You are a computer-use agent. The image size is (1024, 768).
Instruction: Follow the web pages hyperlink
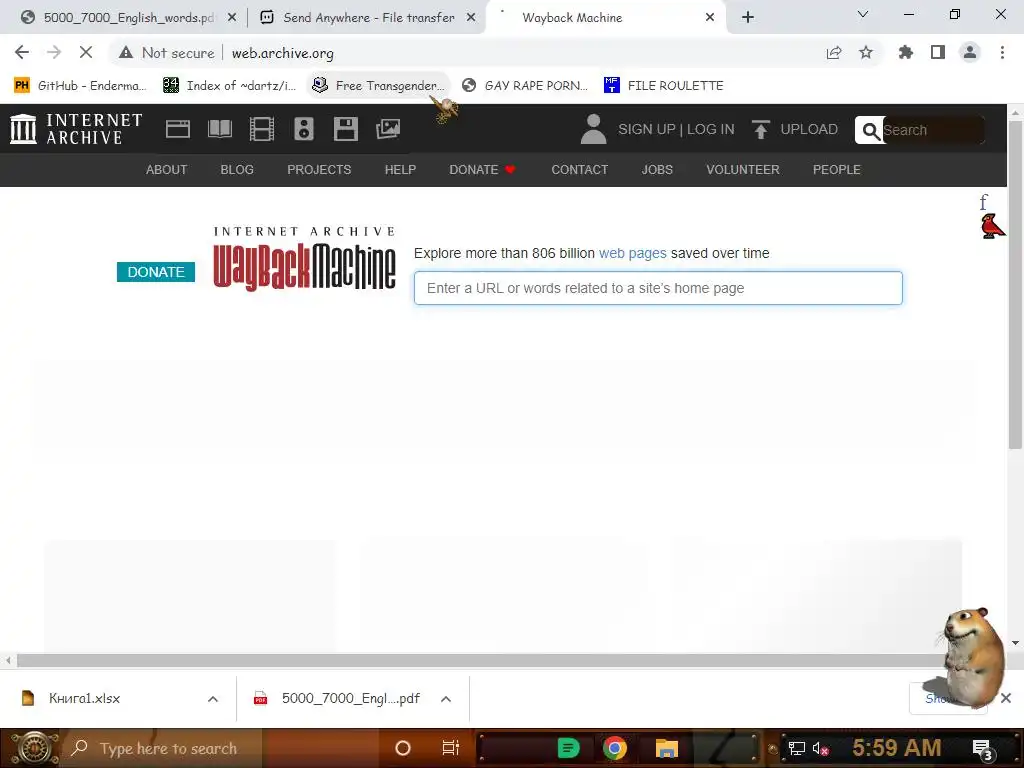point(633,253)
